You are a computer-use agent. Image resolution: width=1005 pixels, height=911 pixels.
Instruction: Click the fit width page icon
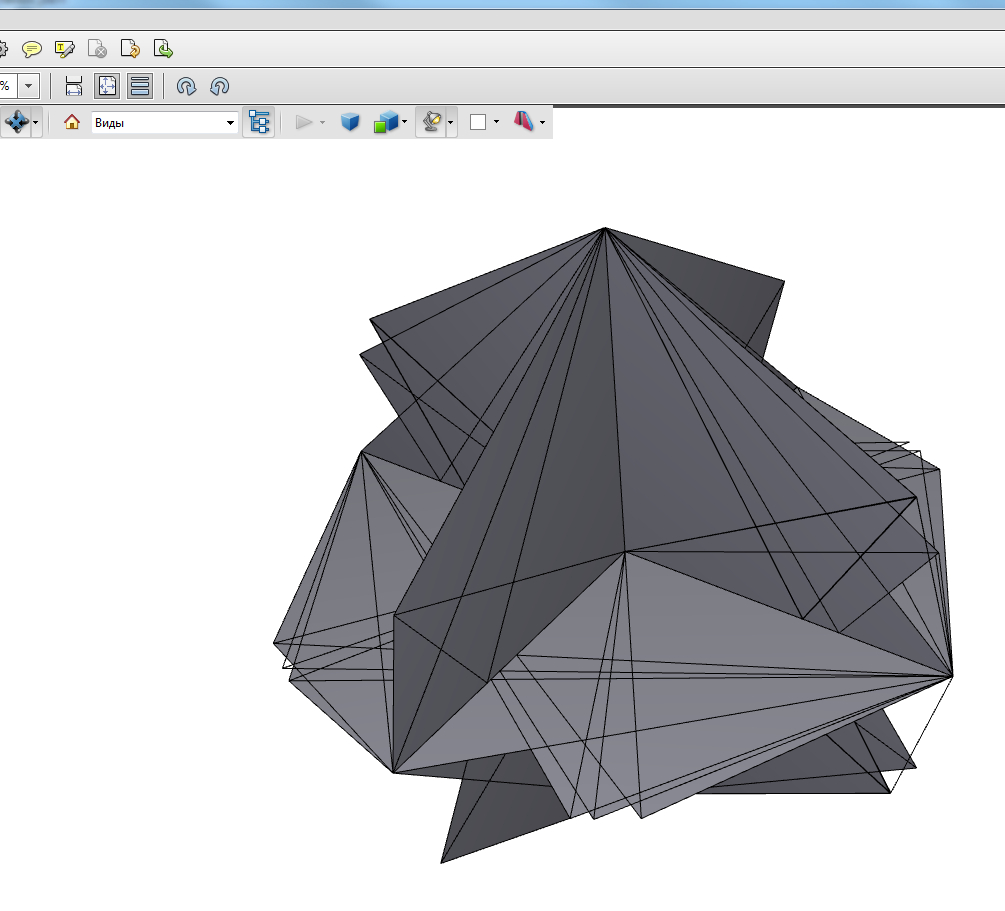pos(73,86)
